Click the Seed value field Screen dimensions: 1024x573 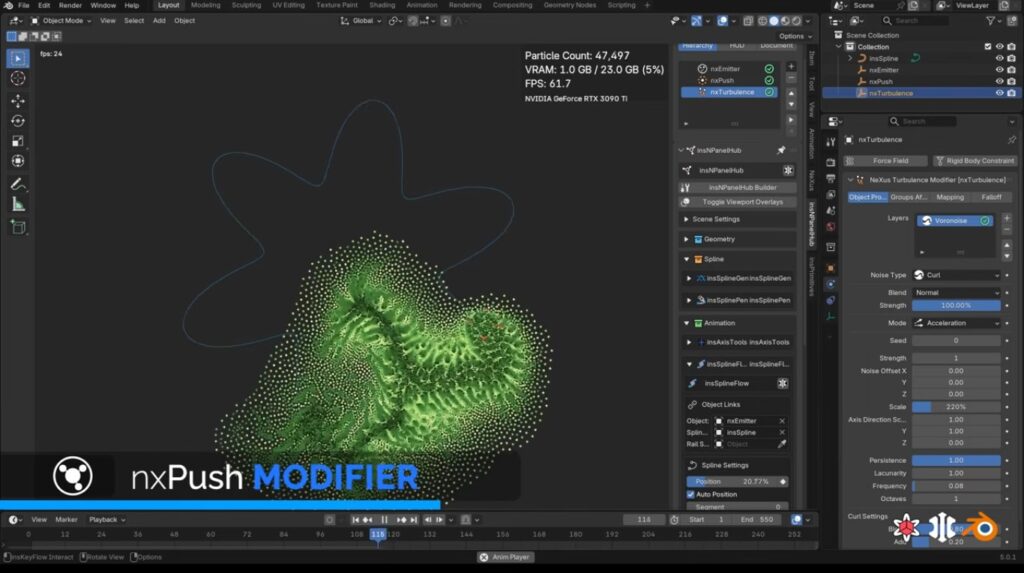(x=956, y=341)
